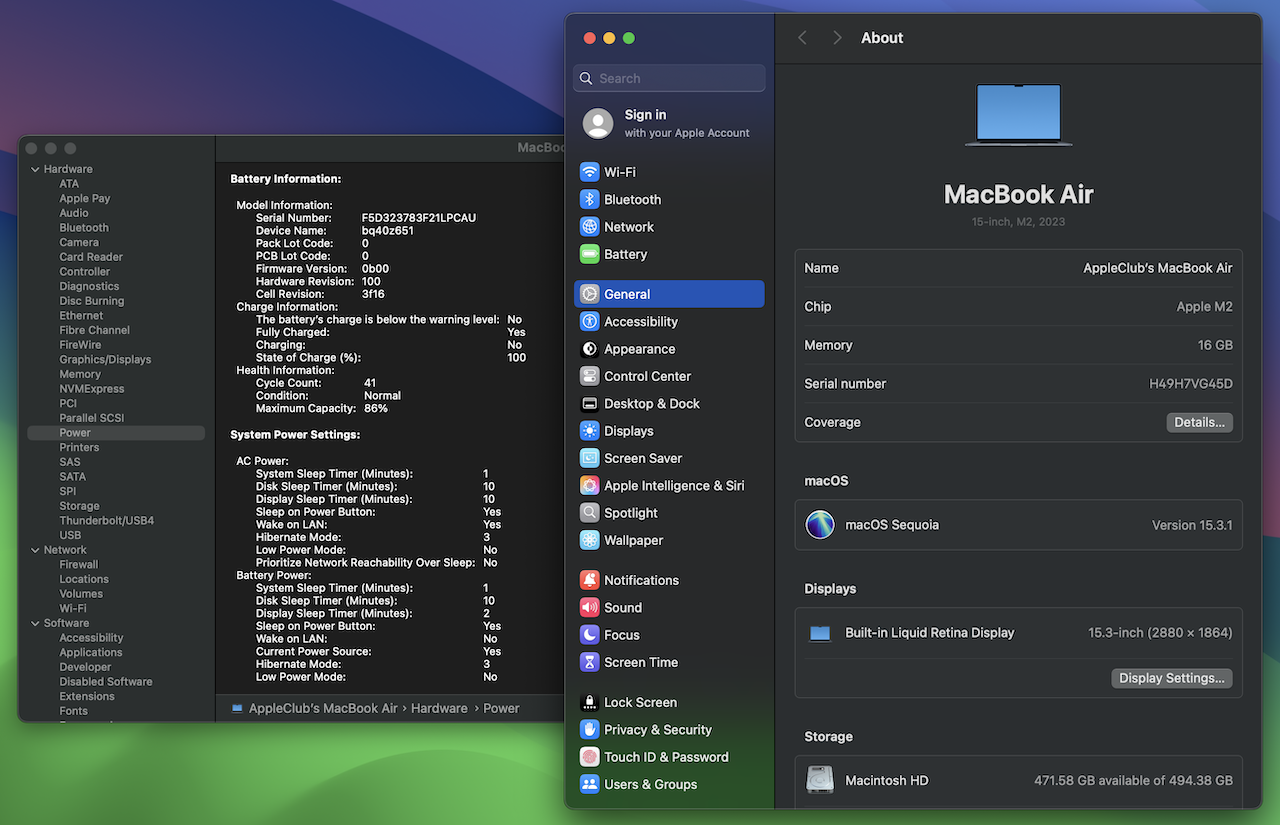Viewport: 1280px width, 825px height.
Task: Select Firewall under Network in System Information
Action: 79,564
